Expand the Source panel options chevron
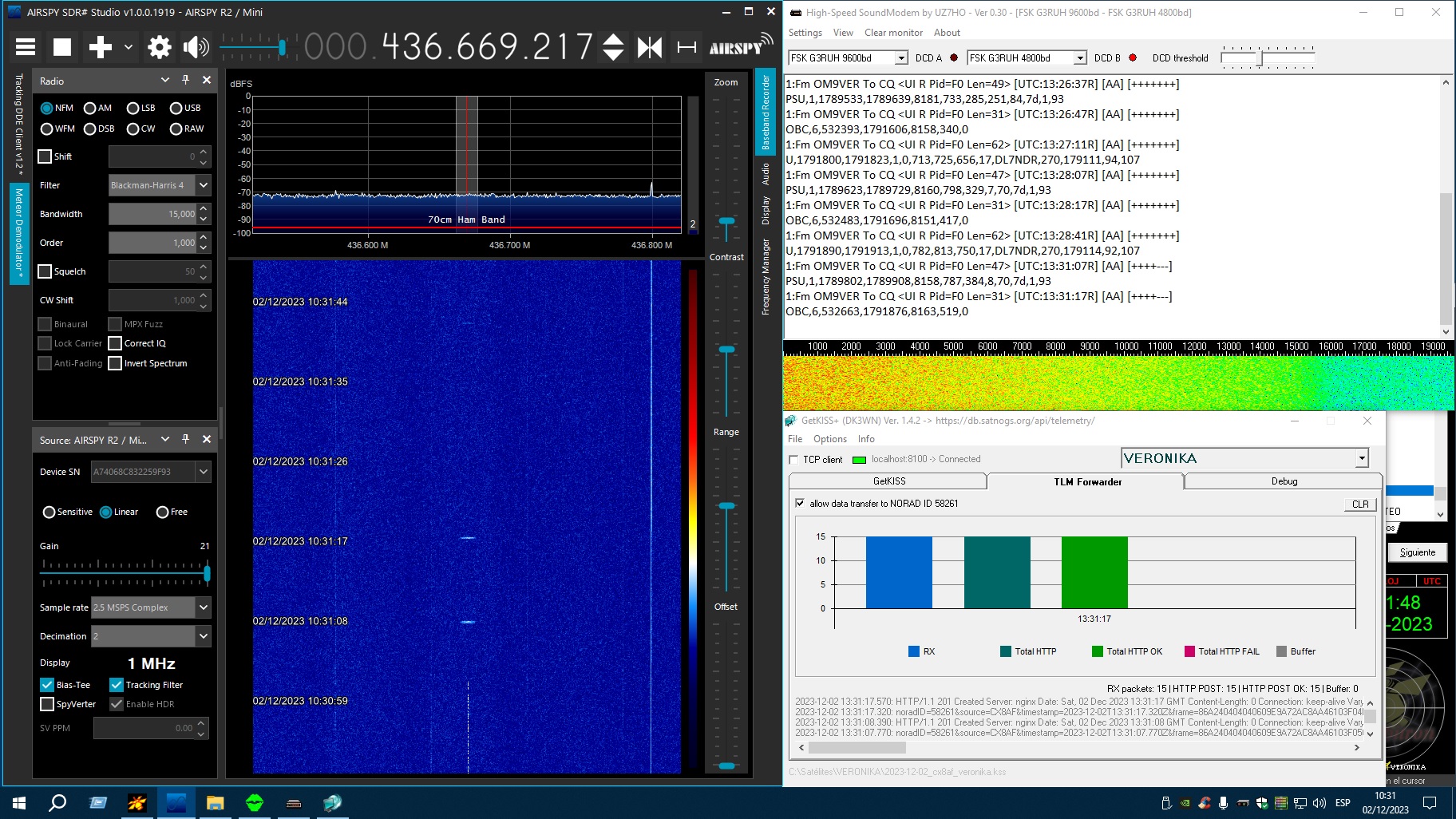1456x819 pixels. pos(165,439)
